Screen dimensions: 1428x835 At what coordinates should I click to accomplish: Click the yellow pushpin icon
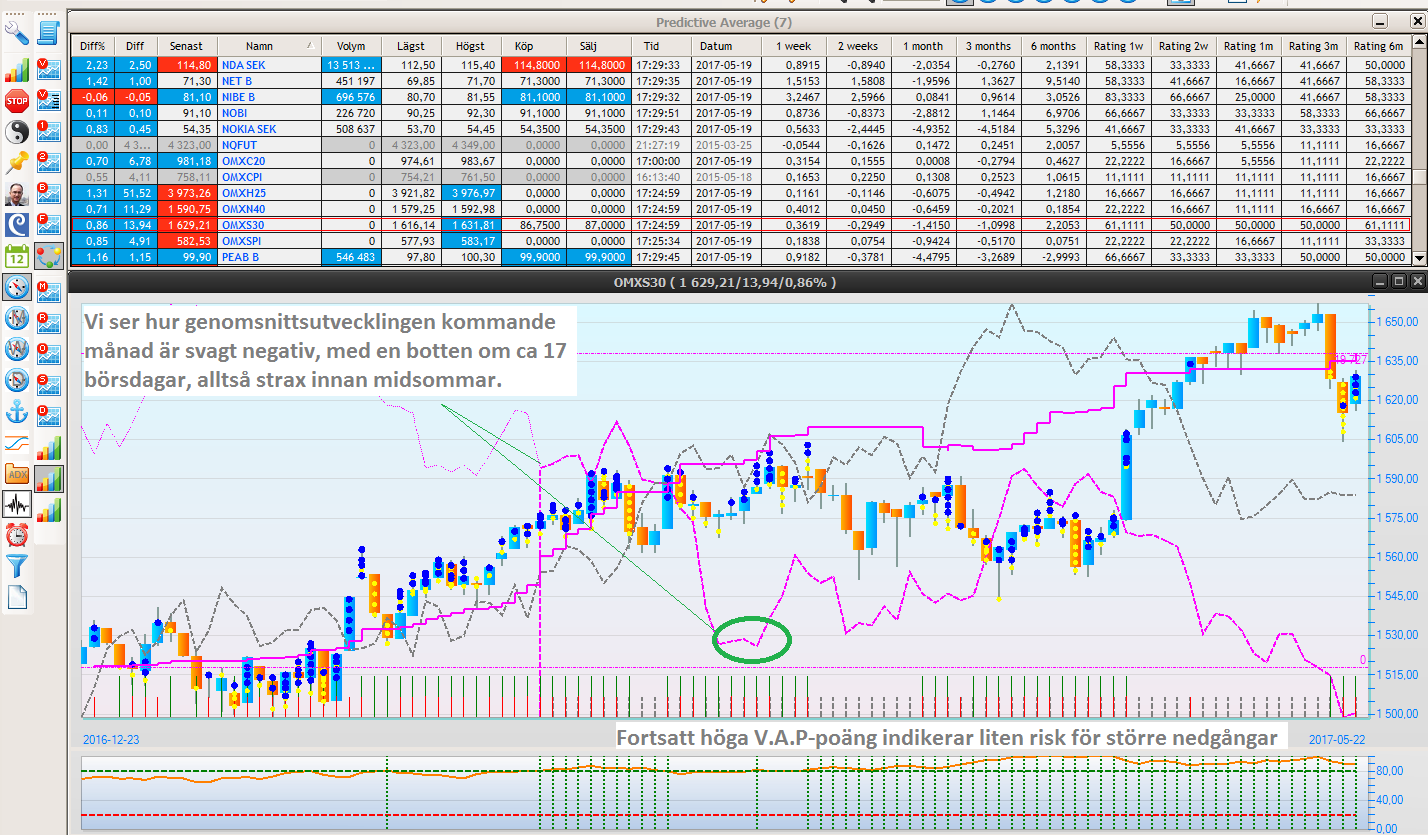tap(17, 163)
